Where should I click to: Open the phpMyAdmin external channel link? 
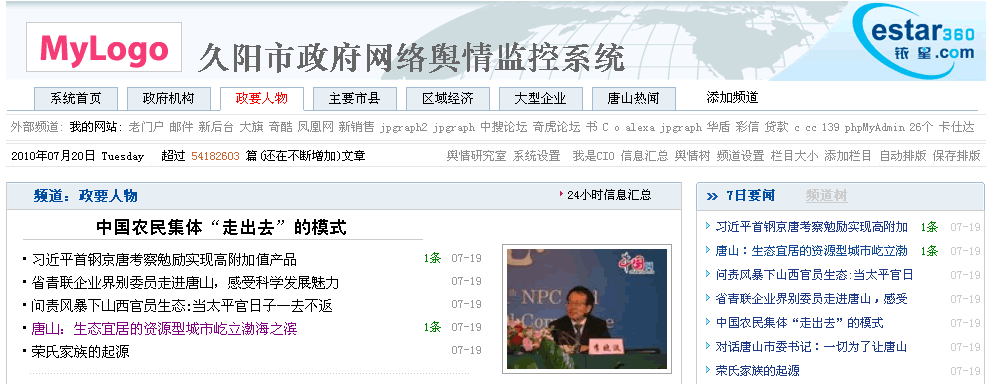pyautogui.click(x=875, y=127)
